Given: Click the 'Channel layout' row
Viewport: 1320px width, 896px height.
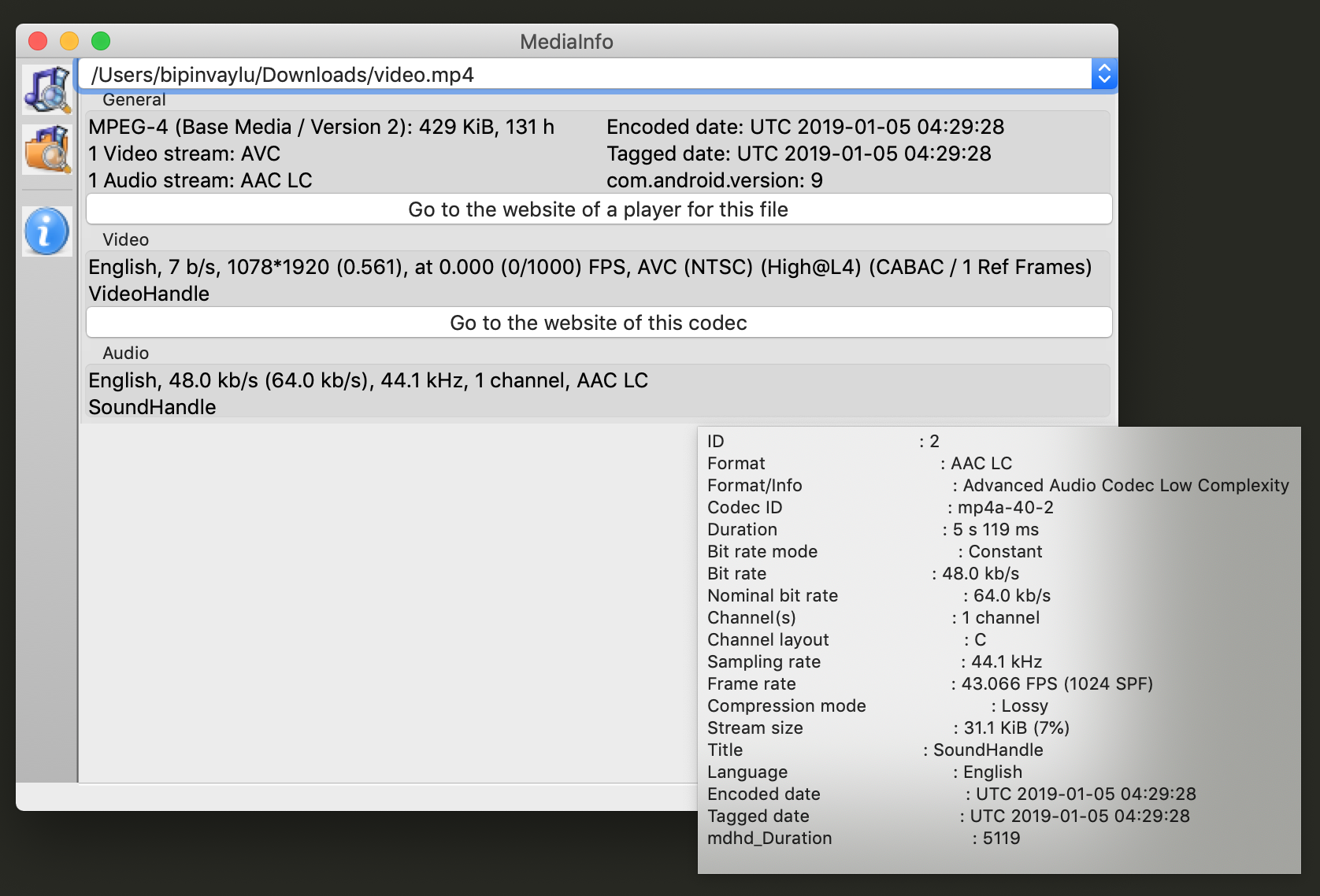Looking at the screenshot, I should point(847,639).
